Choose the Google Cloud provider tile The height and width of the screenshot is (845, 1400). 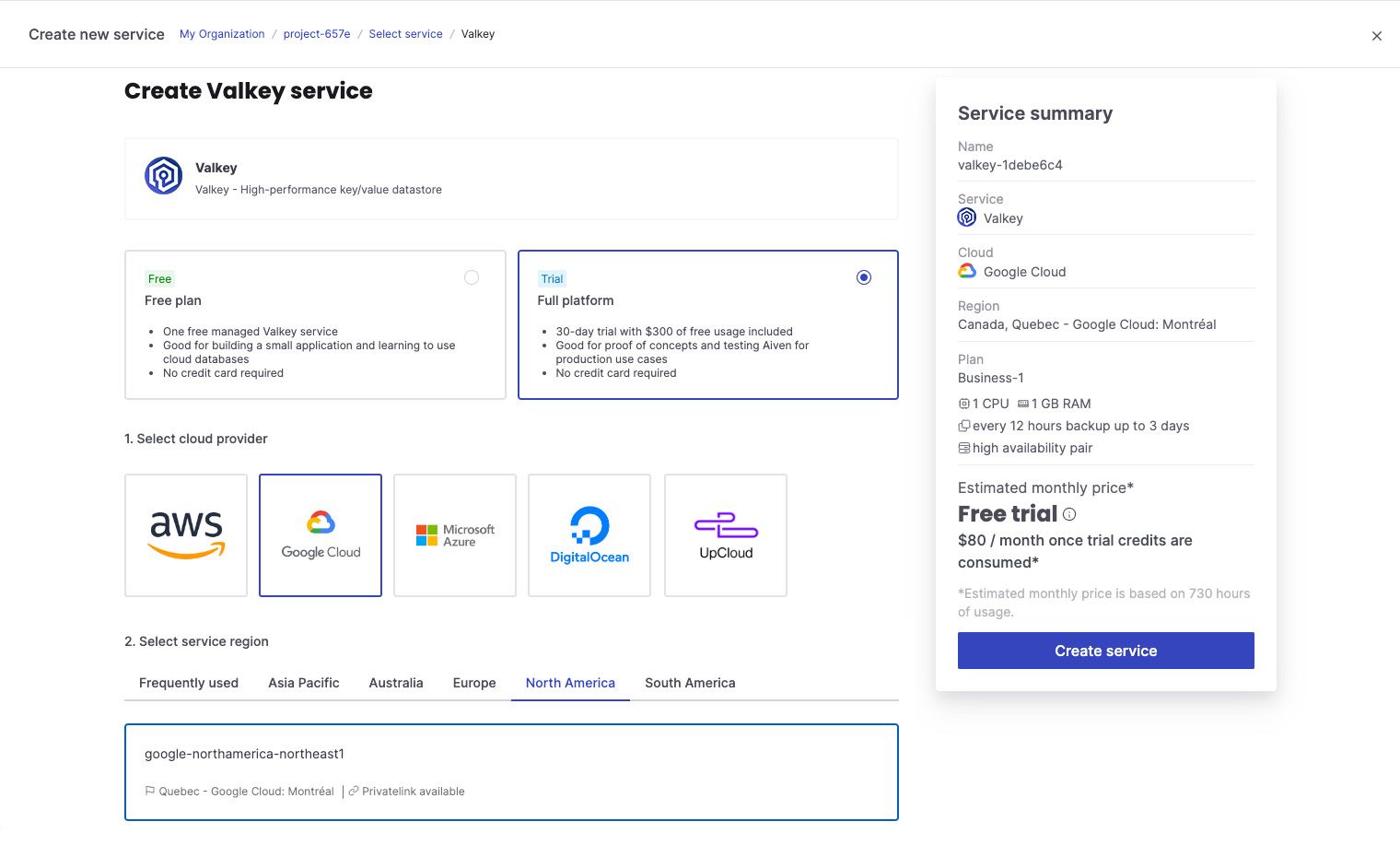click(x=321, y=535)
